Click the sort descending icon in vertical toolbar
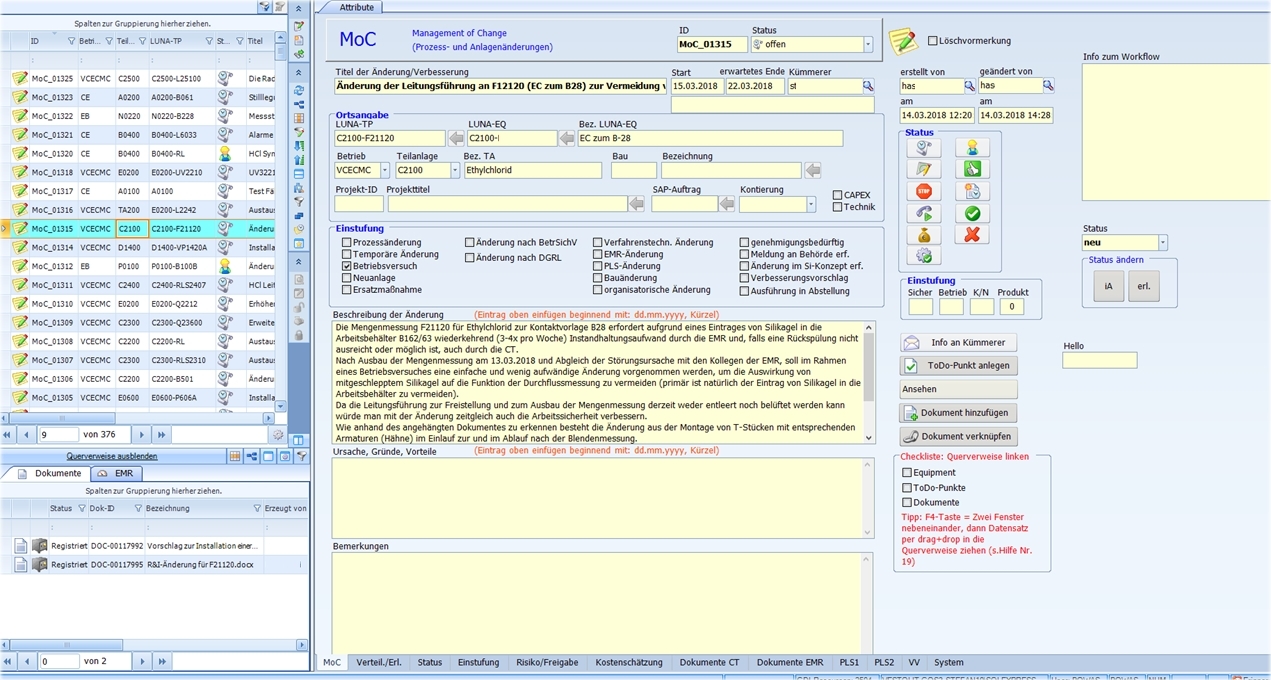This screenshot has width=1271, height=680. (298, 146)
